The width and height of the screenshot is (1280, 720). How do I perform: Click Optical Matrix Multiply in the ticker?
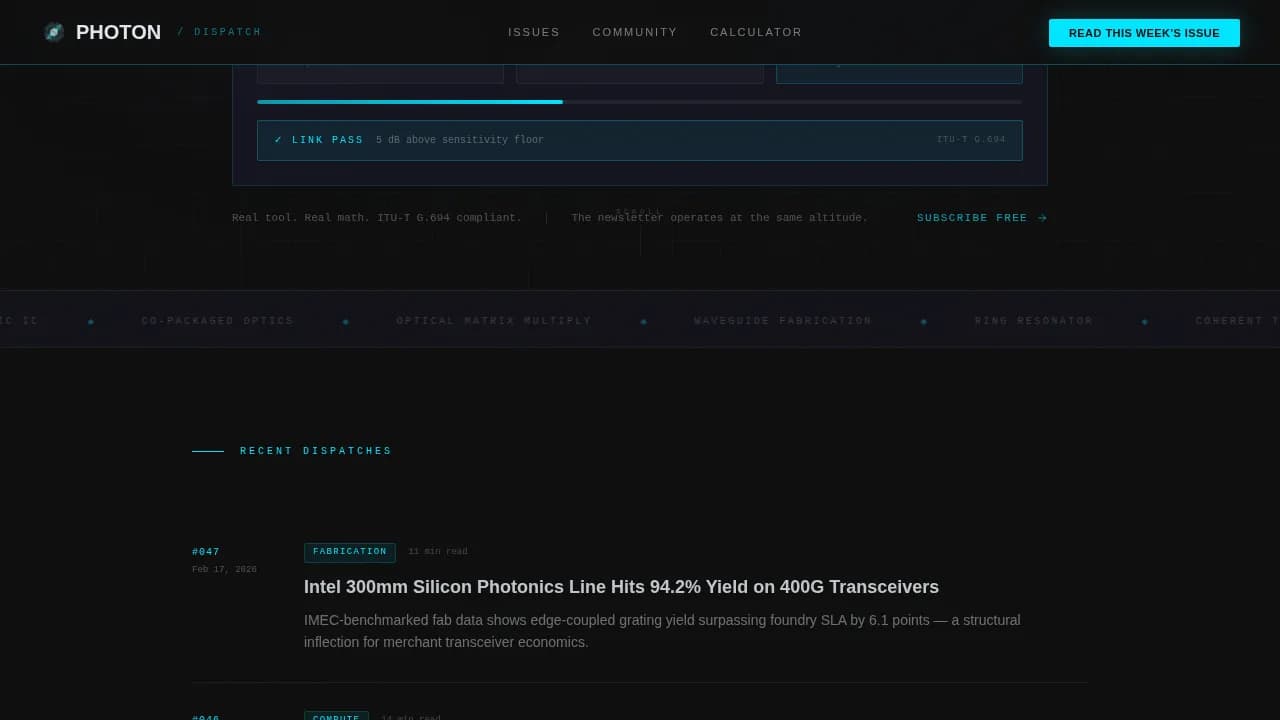[494, 321]
